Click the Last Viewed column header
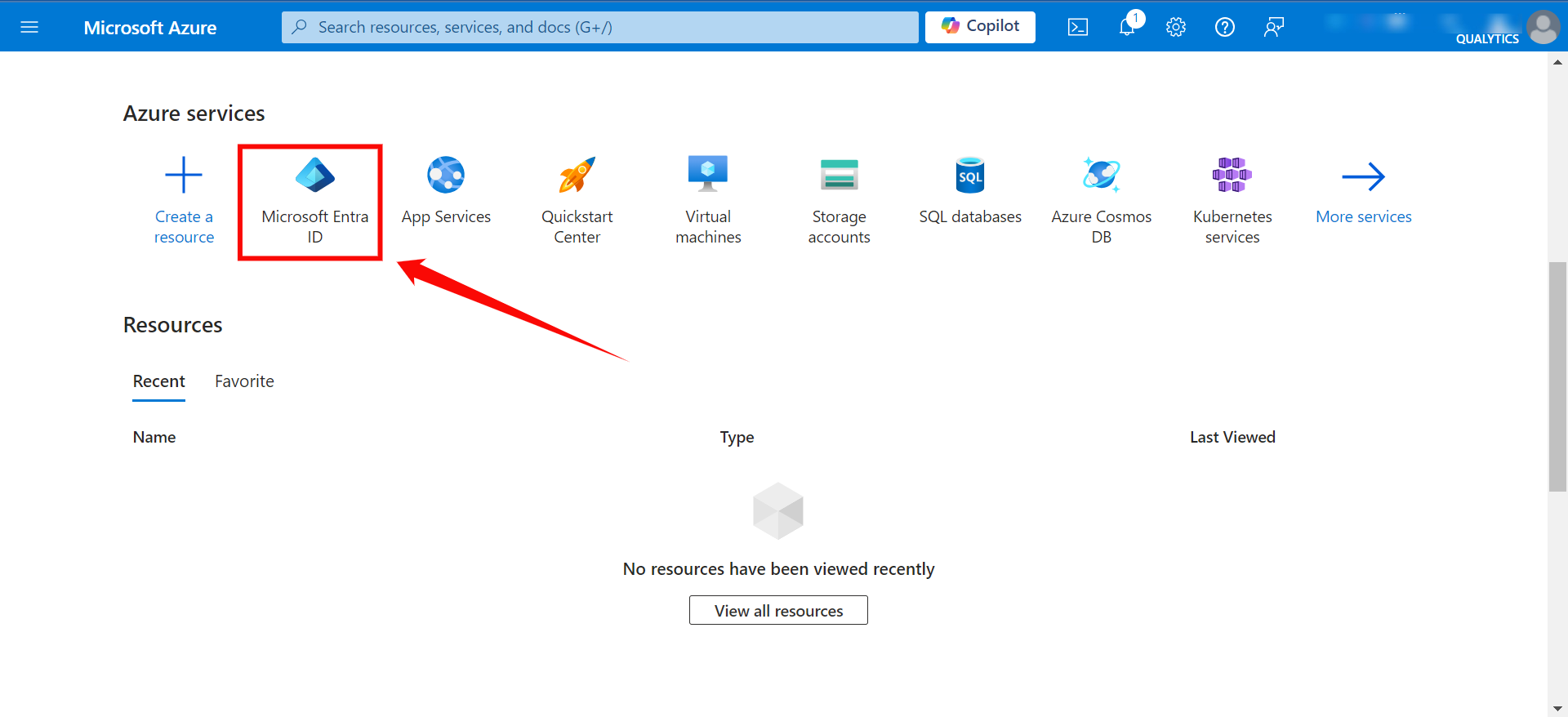 point(1232,437)
